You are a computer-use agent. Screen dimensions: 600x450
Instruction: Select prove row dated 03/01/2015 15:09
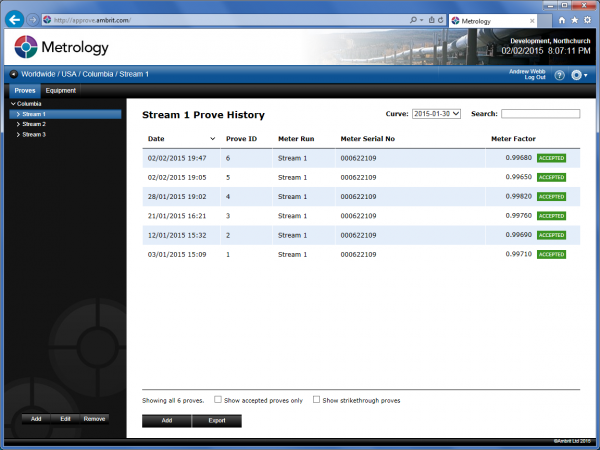pos(361,254)
